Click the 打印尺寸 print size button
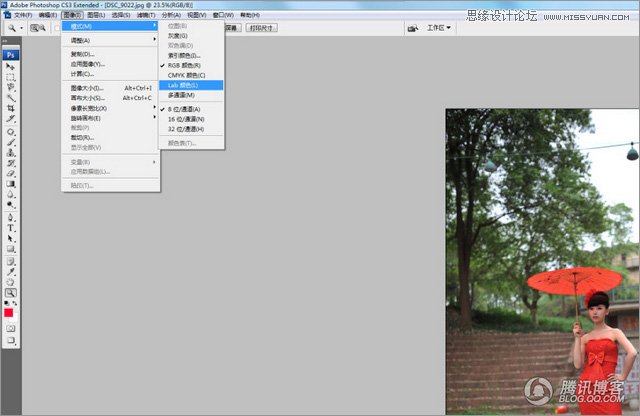Viewport: 640px width, 416px height. (x=262, y=28)
